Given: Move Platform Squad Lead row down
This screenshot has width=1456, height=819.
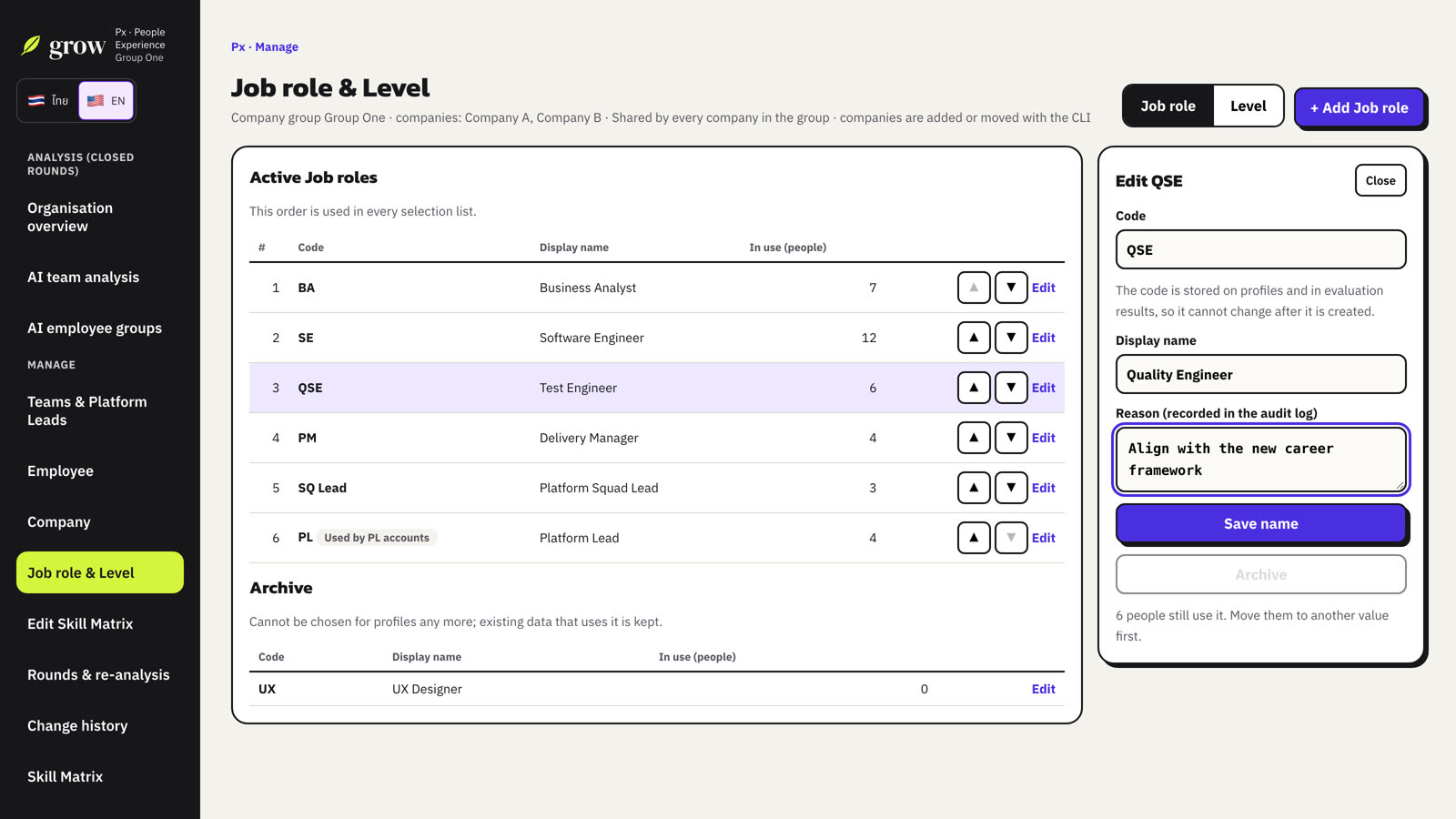Looking at the screenshot, I should (1011, 488).
